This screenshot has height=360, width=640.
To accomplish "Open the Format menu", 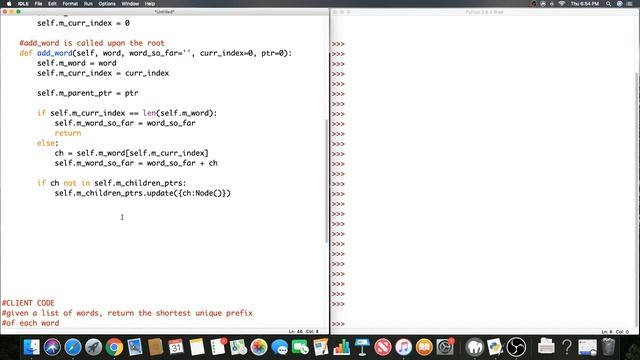I will (x=70, y=4).
